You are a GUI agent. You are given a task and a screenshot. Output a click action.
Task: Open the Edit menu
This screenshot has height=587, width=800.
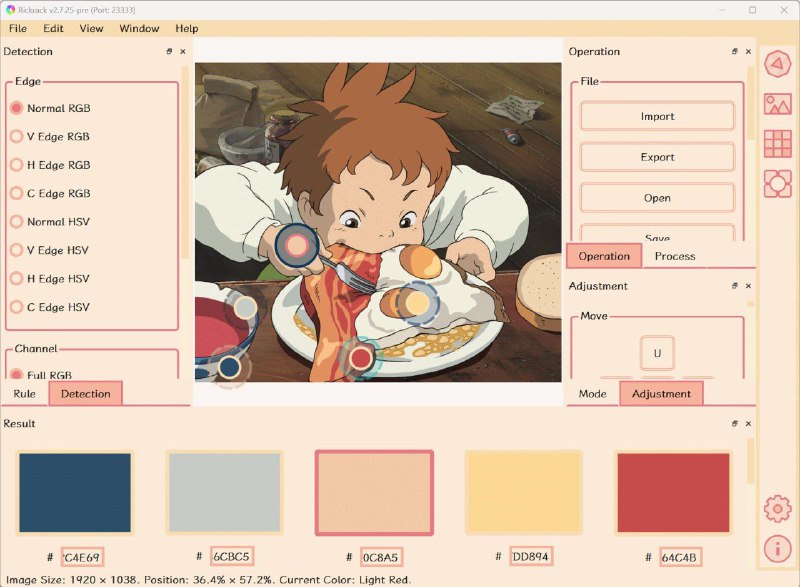(x=53, y=29)
